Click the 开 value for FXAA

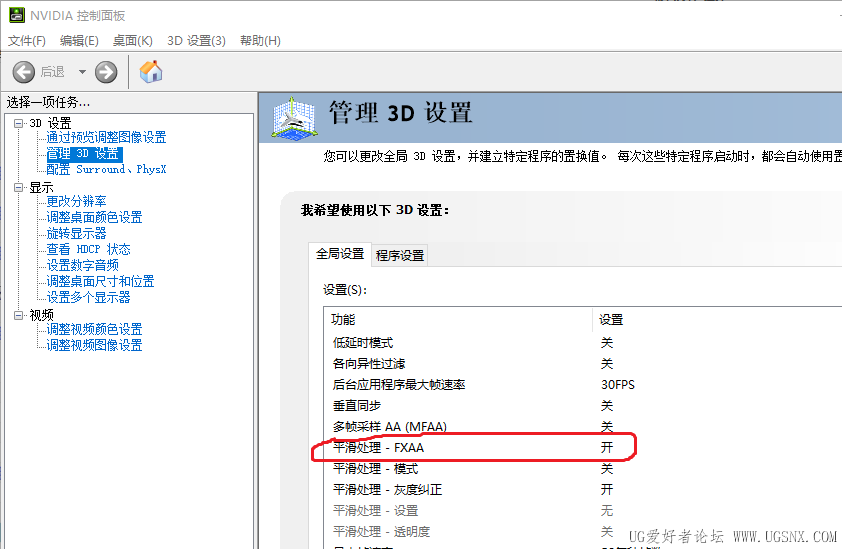click(607, 447)
